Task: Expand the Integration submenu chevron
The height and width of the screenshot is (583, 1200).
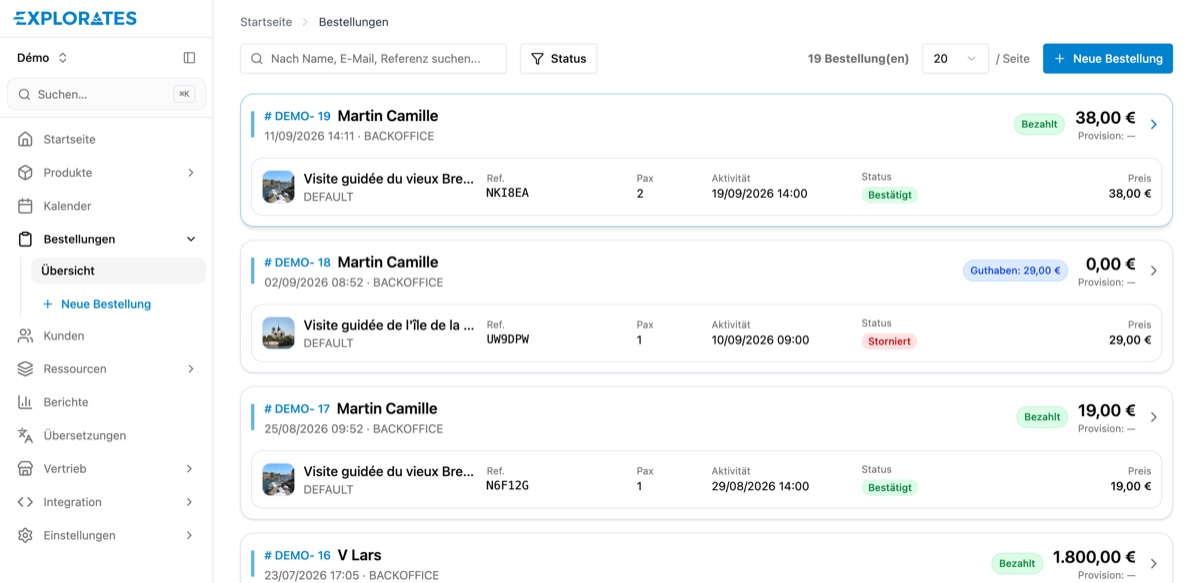Action: 191,502
